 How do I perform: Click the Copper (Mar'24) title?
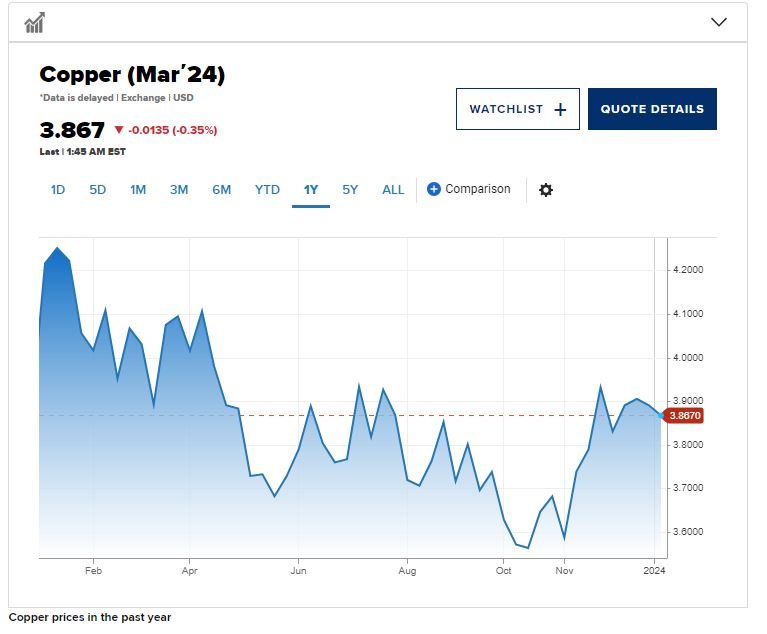[x=132, y=75]
